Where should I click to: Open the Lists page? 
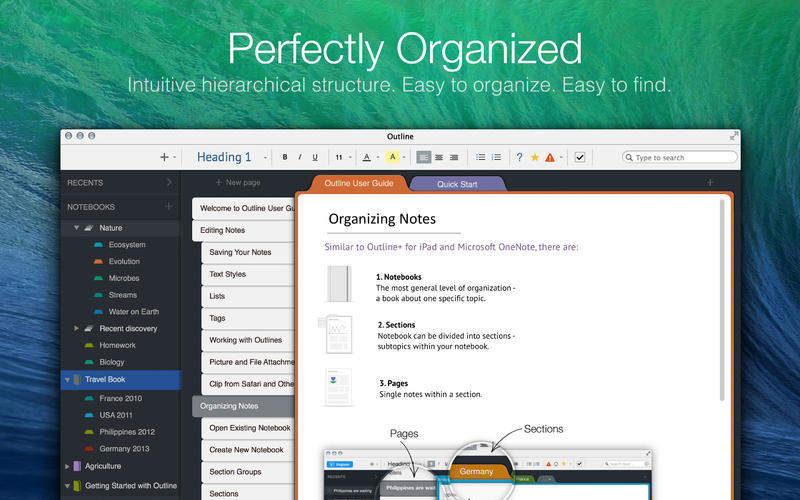[248, 296]
